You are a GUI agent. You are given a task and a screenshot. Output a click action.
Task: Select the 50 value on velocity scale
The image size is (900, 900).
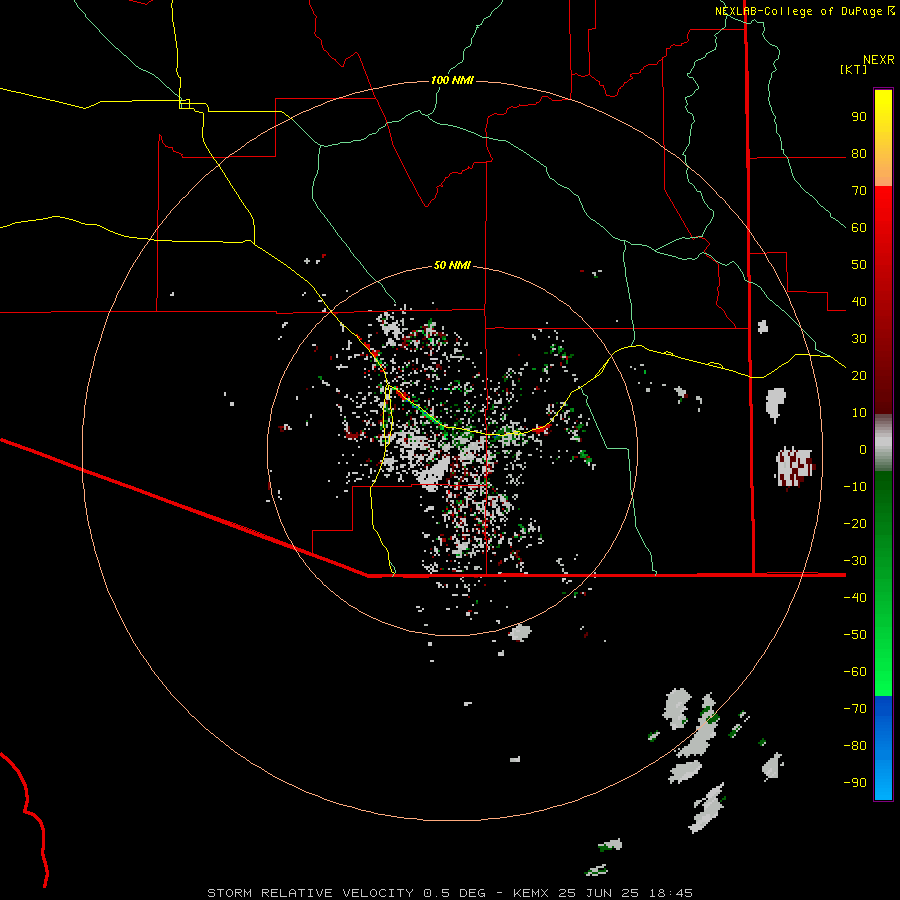pos(859,265)
